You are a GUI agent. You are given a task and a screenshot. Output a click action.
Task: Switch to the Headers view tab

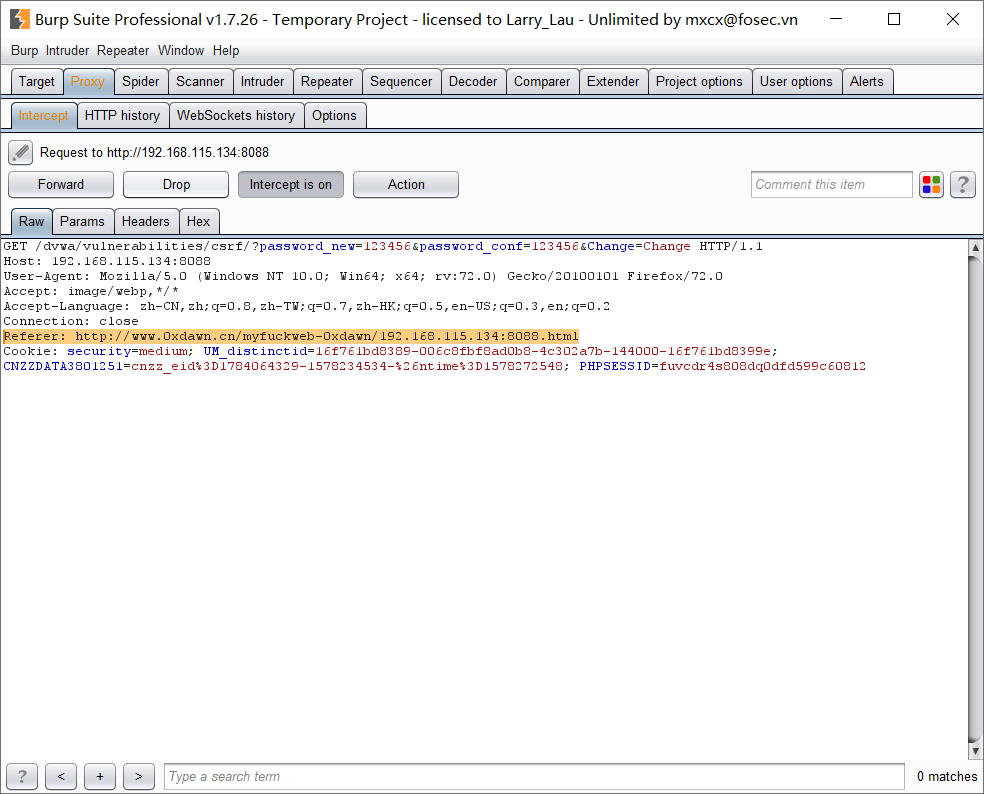coord(146,222)
